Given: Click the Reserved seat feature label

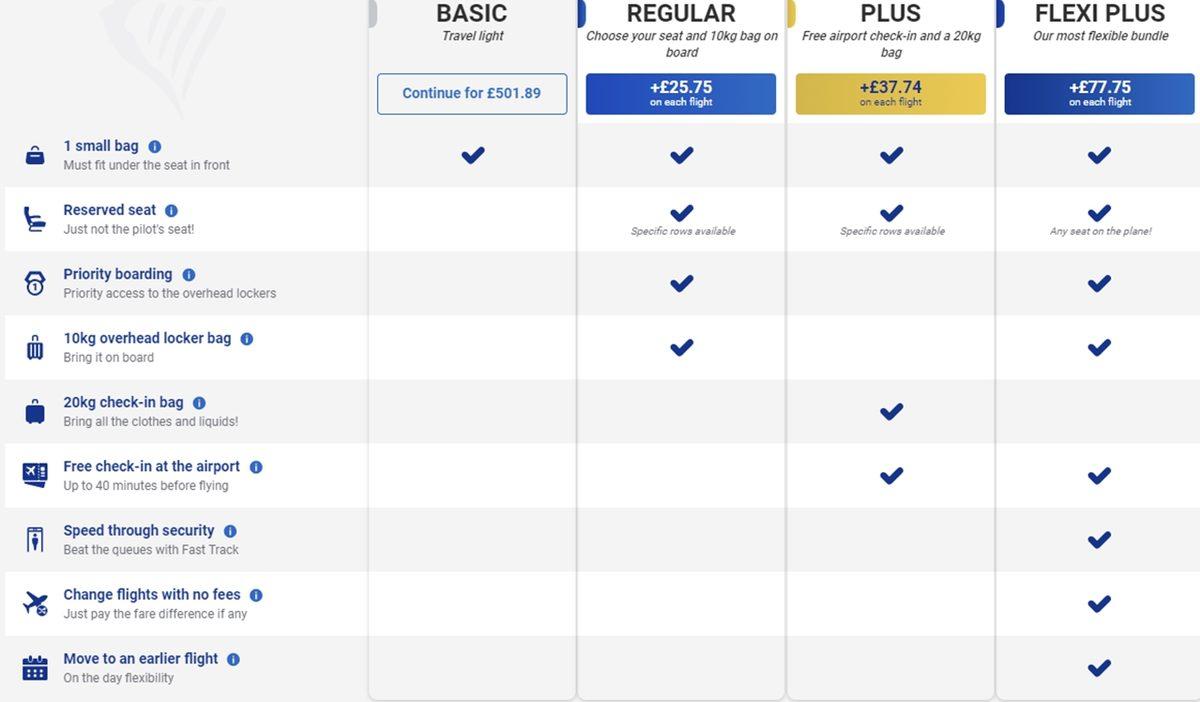Looking at the screenshot, I should tap(110, 210).
